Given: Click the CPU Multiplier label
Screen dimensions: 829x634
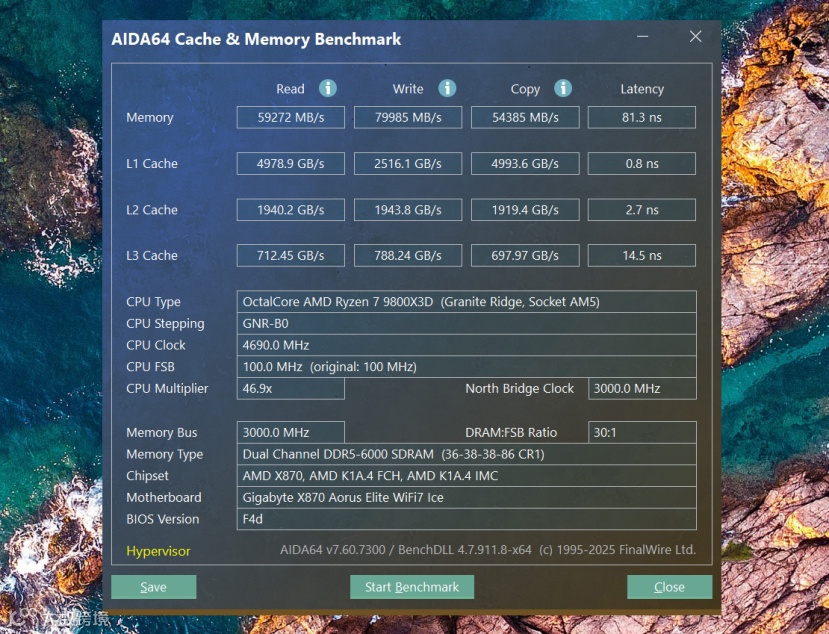Looking at the screenshot, I should pos(167,389).
